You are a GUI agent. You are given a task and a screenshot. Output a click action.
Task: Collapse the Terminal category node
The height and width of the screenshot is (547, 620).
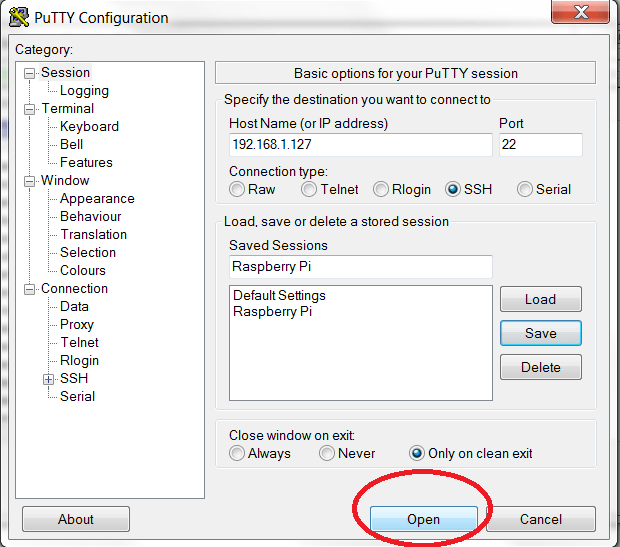click(30, 109)
